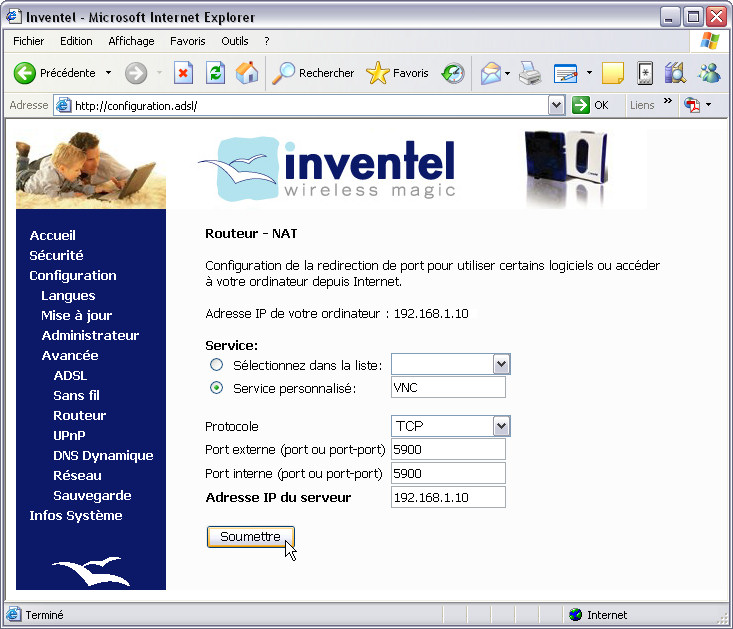Expand the Liens toolbar chevron
This screenshot has height=629, width=733.
[x=668, y=101]
